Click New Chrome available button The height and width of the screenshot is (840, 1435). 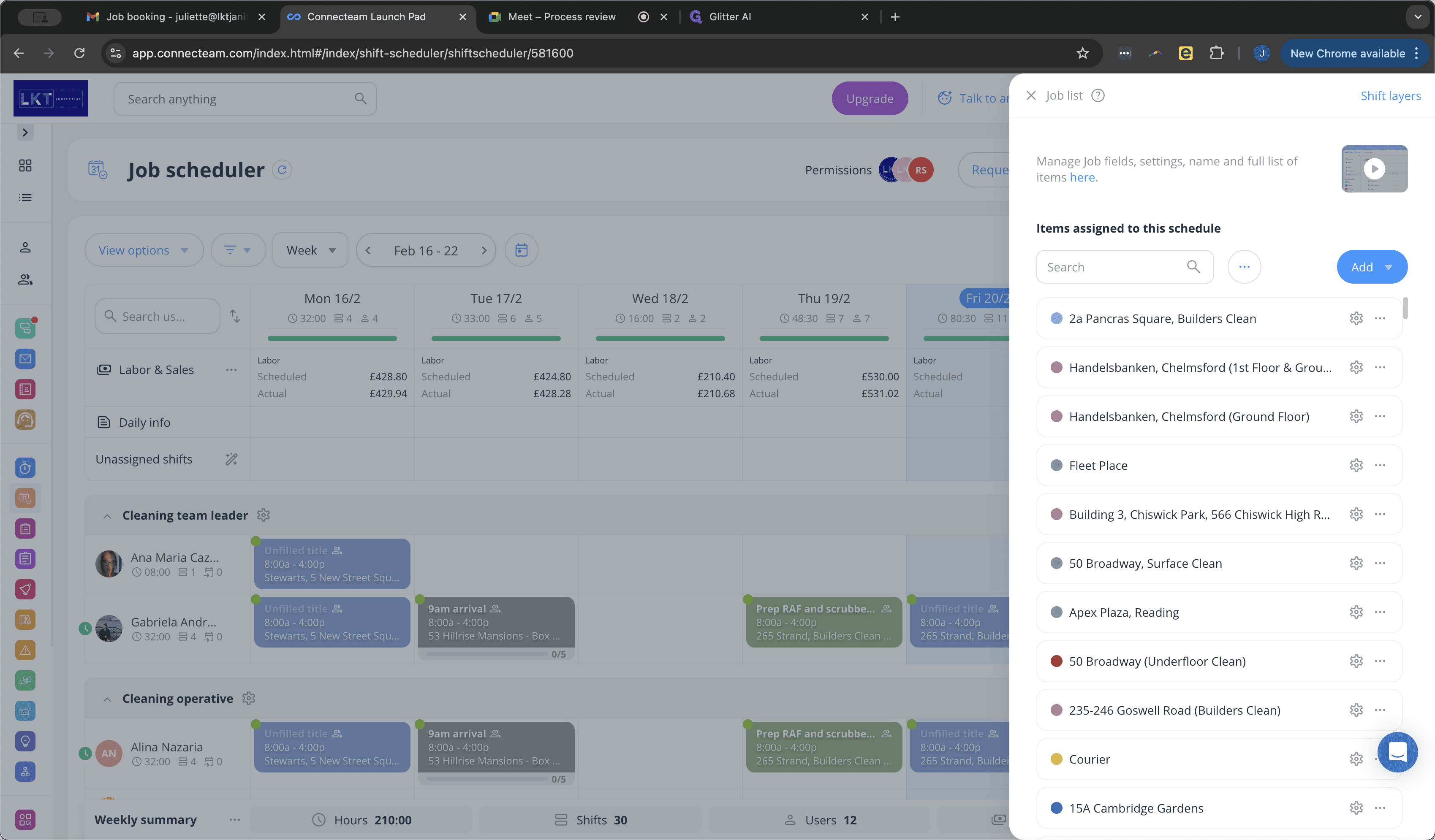click(x=1355, y=53)
